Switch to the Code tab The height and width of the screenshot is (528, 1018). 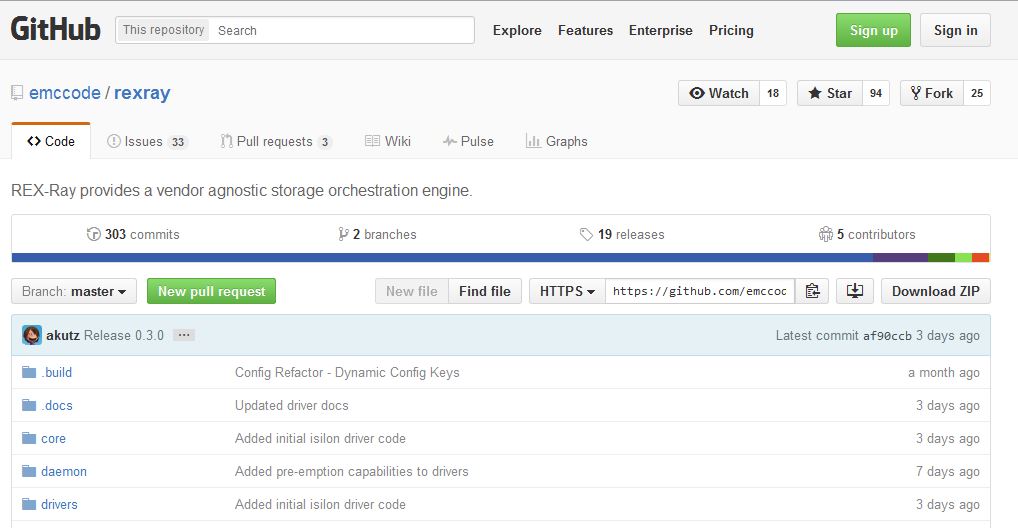(51, 141)
